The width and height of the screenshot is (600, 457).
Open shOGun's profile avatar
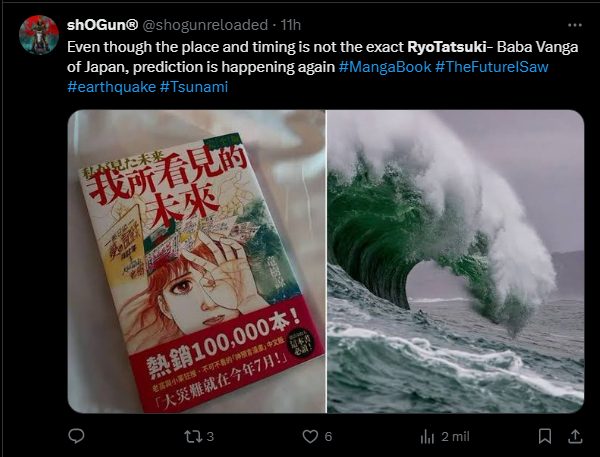39,35
